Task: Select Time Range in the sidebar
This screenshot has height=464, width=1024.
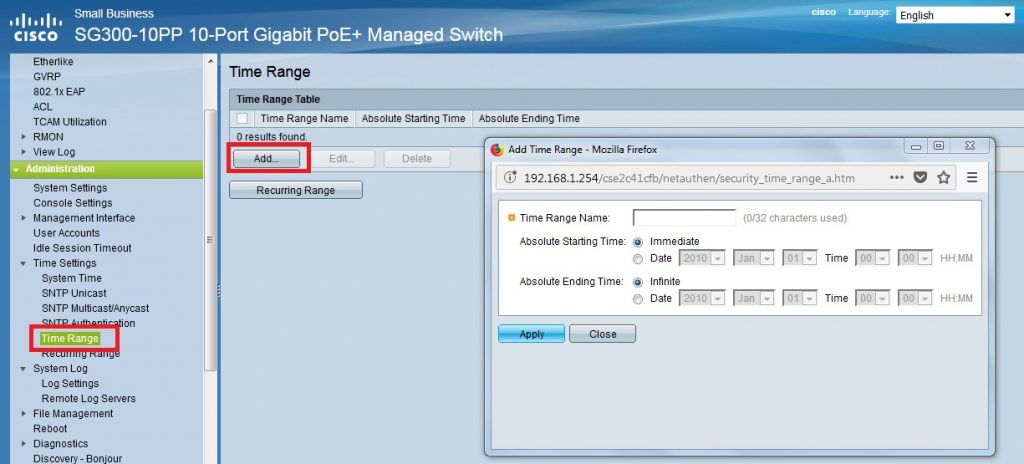Action: pos(69,339)
